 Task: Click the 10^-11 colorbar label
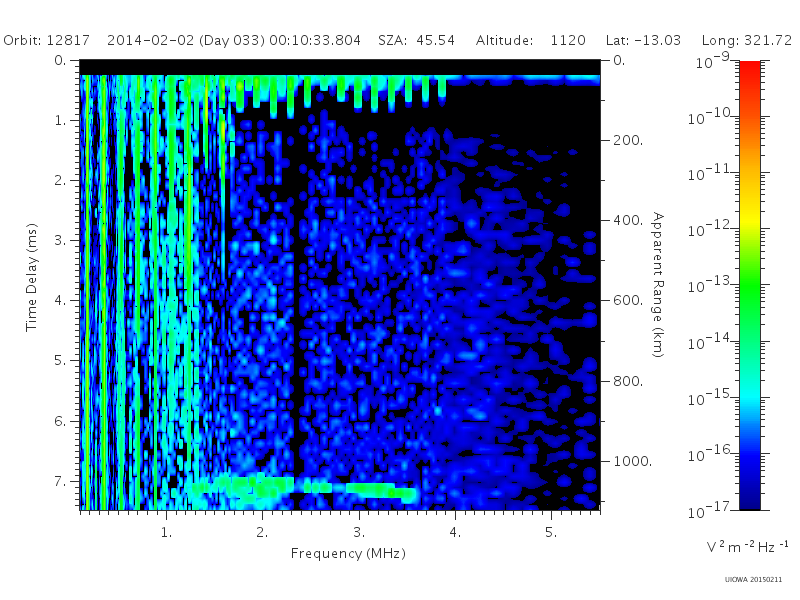(711, 173)
